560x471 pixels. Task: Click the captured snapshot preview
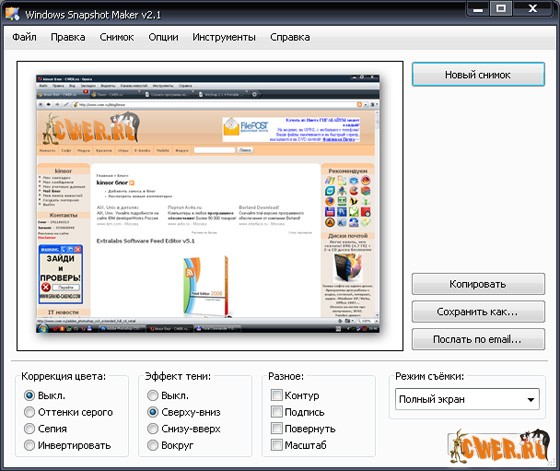208,204
